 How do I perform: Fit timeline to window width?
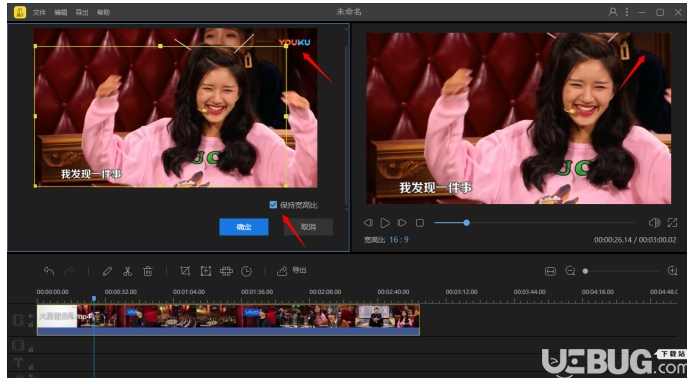pos(550,271)
